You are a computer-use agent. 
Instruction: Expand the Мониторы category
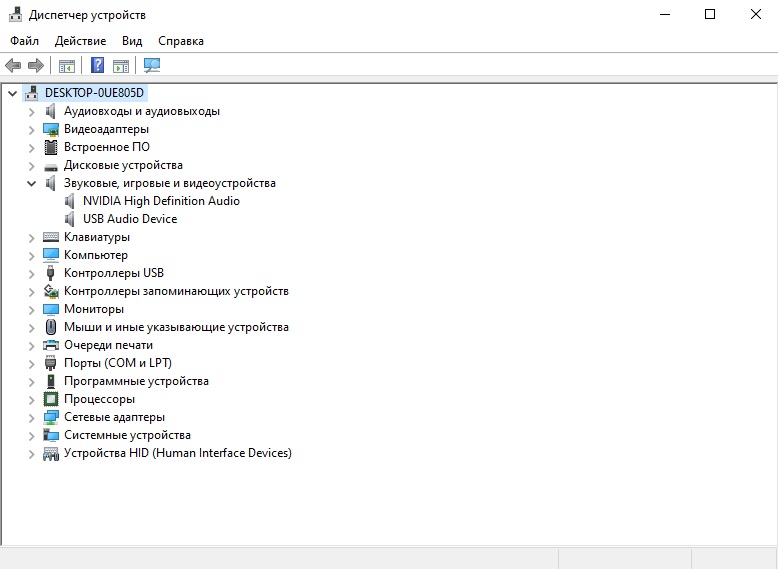pos(32,310)
